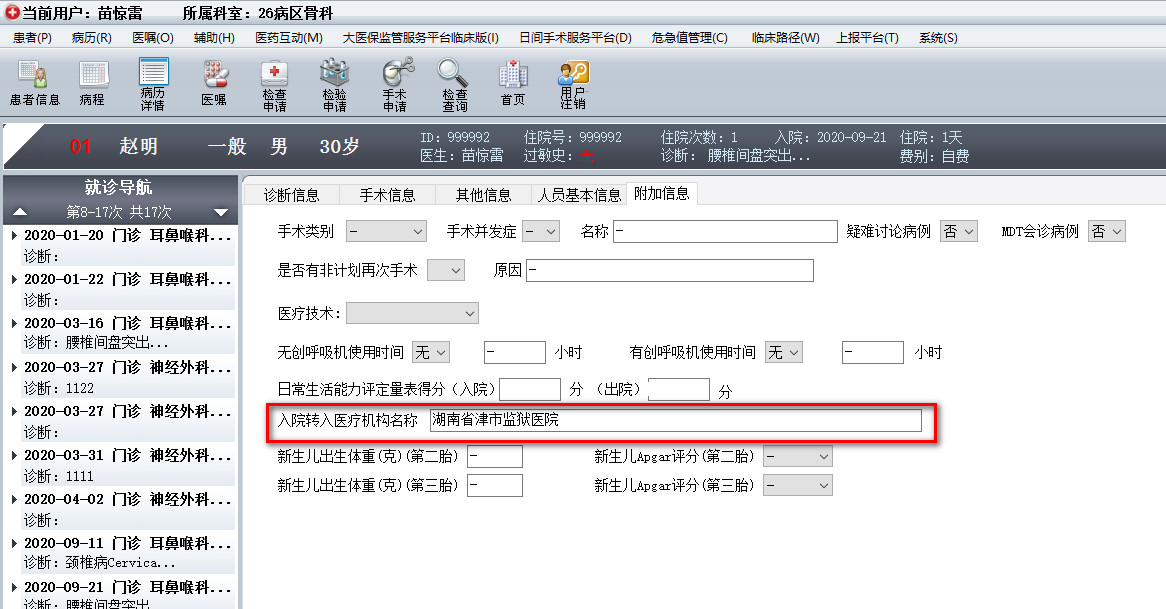The width and height of the screenshot is (1166, 609).
Task: Open the 医嘱(O) menu
Action: click(x=152, y=38)
